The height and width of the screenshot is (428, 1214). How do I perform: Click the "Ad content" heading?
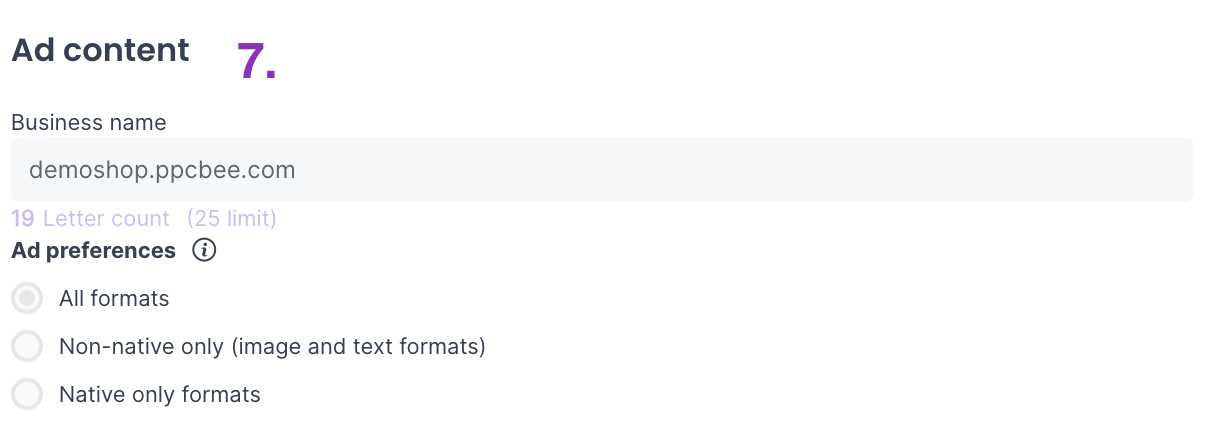(x=100, y=50)
